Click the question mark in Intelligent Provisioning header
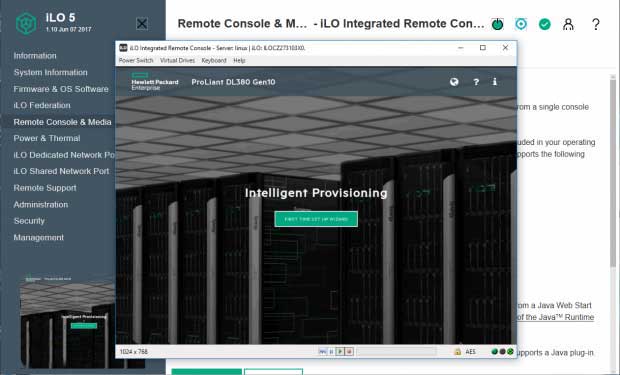This screenshot has height=375, width=620. point(476,82)
